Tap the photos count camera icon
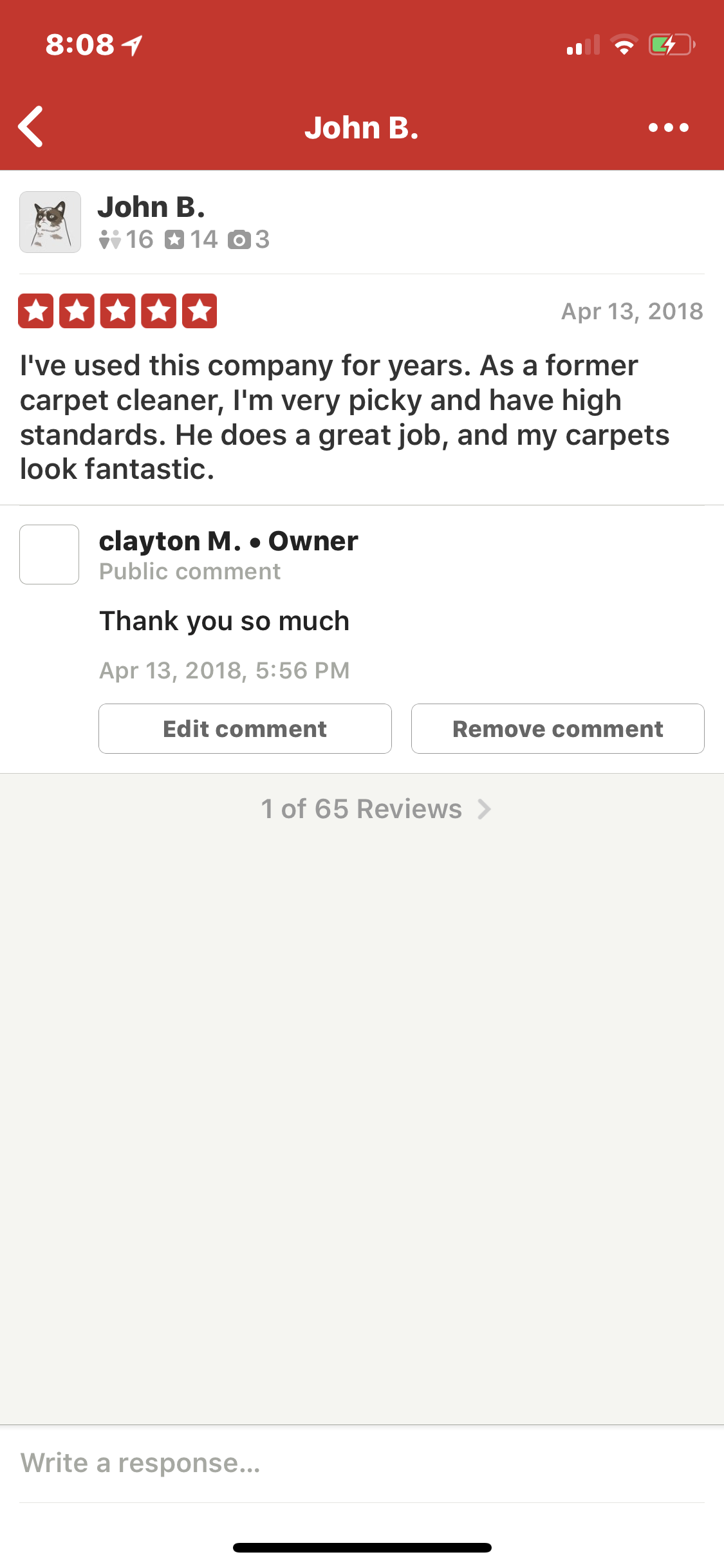The height and width of the screenshot is (1568, 724). [x=239, y=240]
